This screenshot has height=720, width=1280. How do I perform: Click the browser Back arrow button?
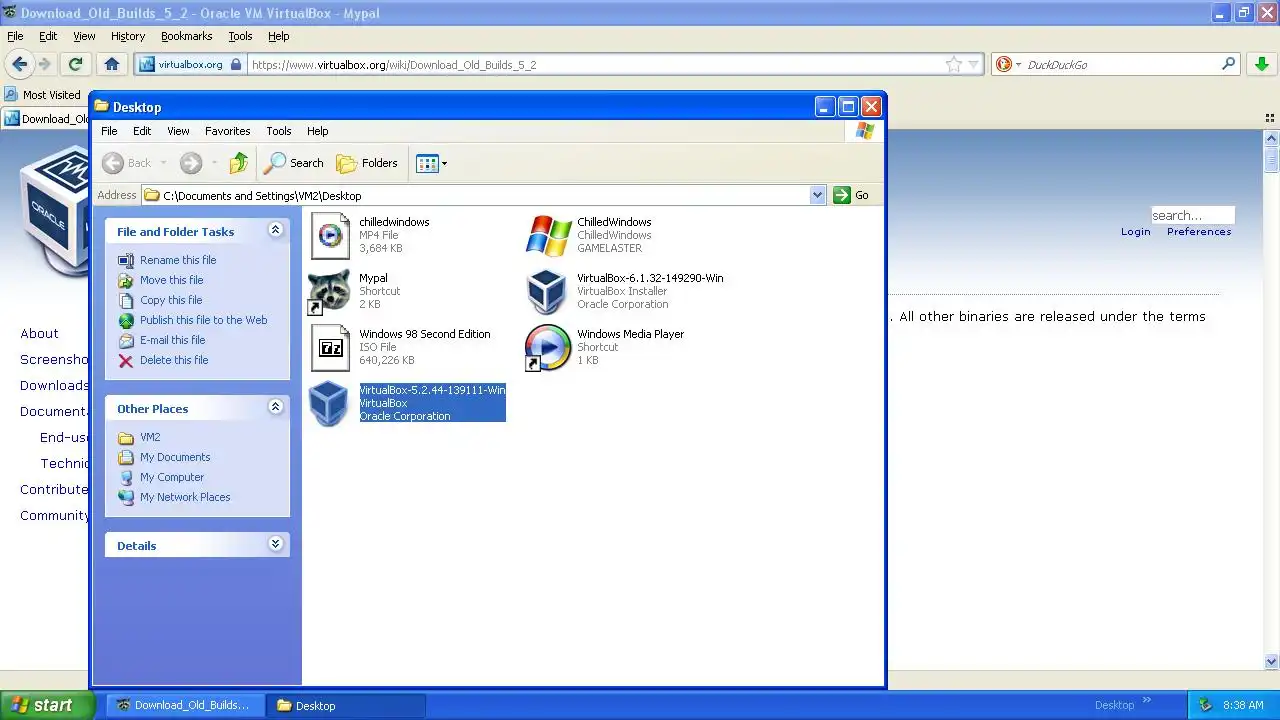pyautogui.click(x=19, y=64)
